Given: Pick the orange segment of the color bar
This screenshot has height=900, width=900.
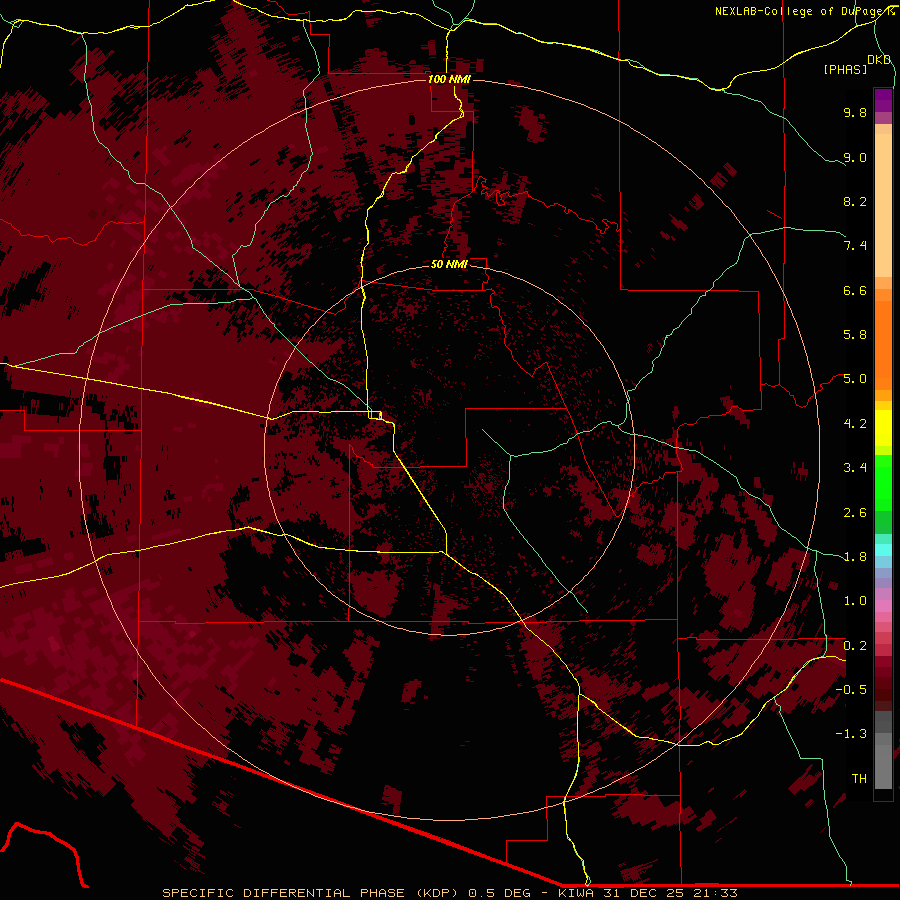Looking at the screenshot, I should pos(883,344).
